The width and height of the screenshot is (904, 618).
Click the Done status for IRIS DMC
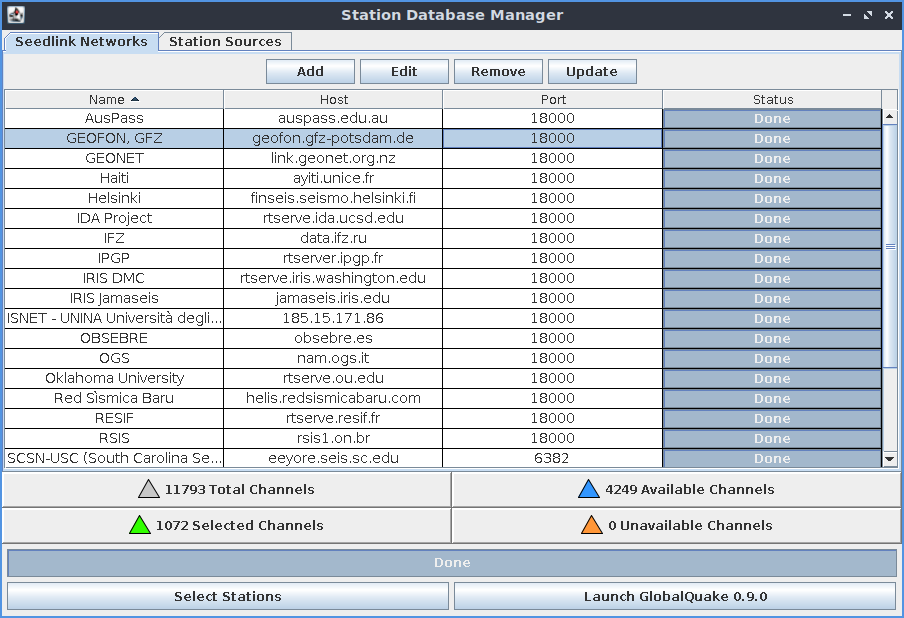pos(772,278)
